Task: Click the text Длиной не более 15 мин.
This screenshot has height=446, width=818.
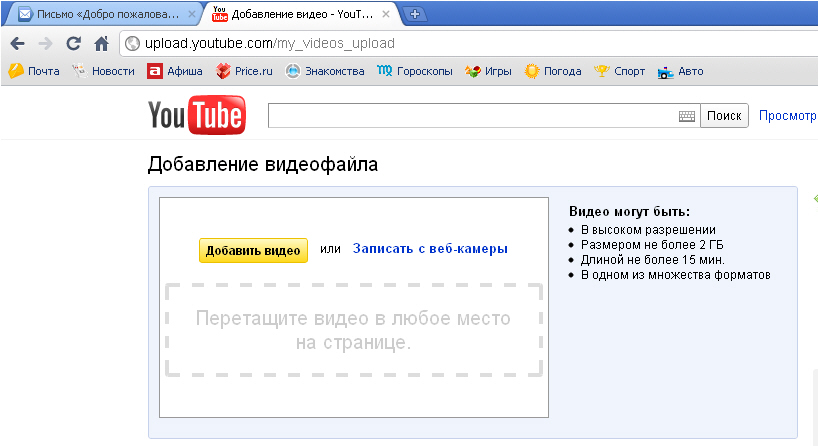Action: [653, 260]
